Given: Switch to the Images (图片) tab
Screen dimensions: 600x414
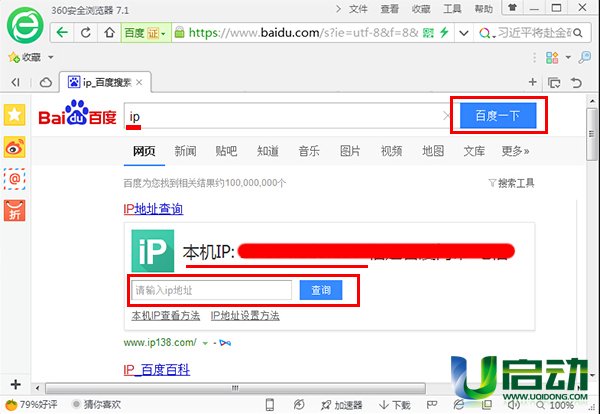Looking at the screenshot, I should 350,151.
